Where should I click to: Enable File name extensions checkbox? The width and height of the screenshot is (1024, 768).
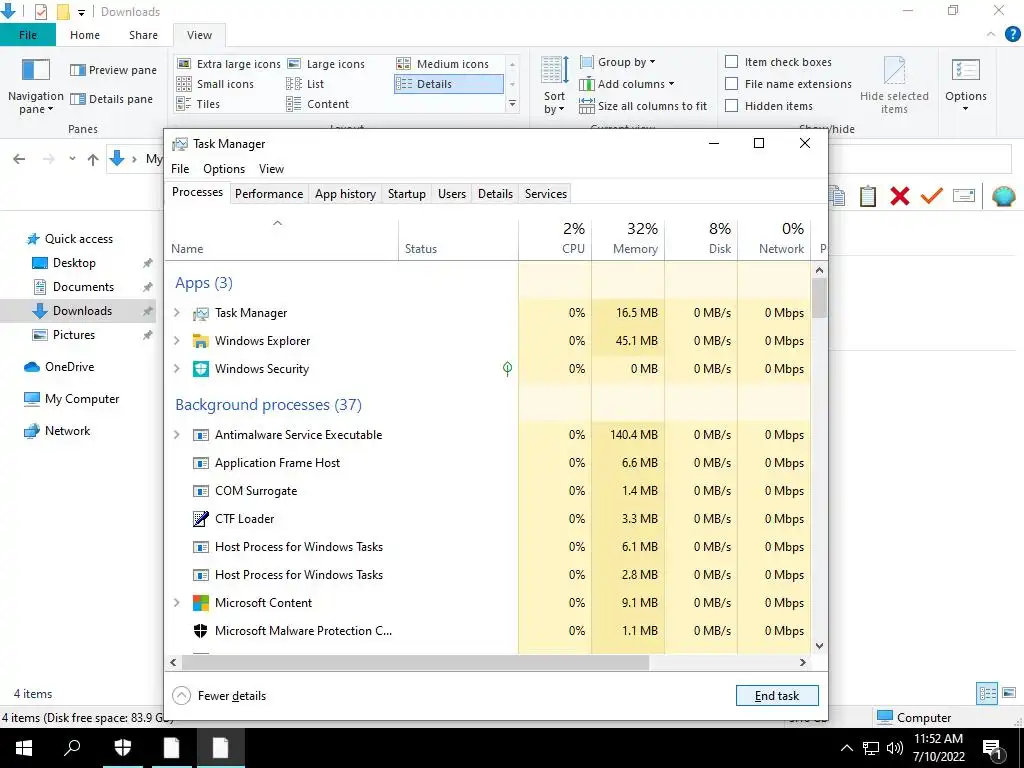click(731, 84)
